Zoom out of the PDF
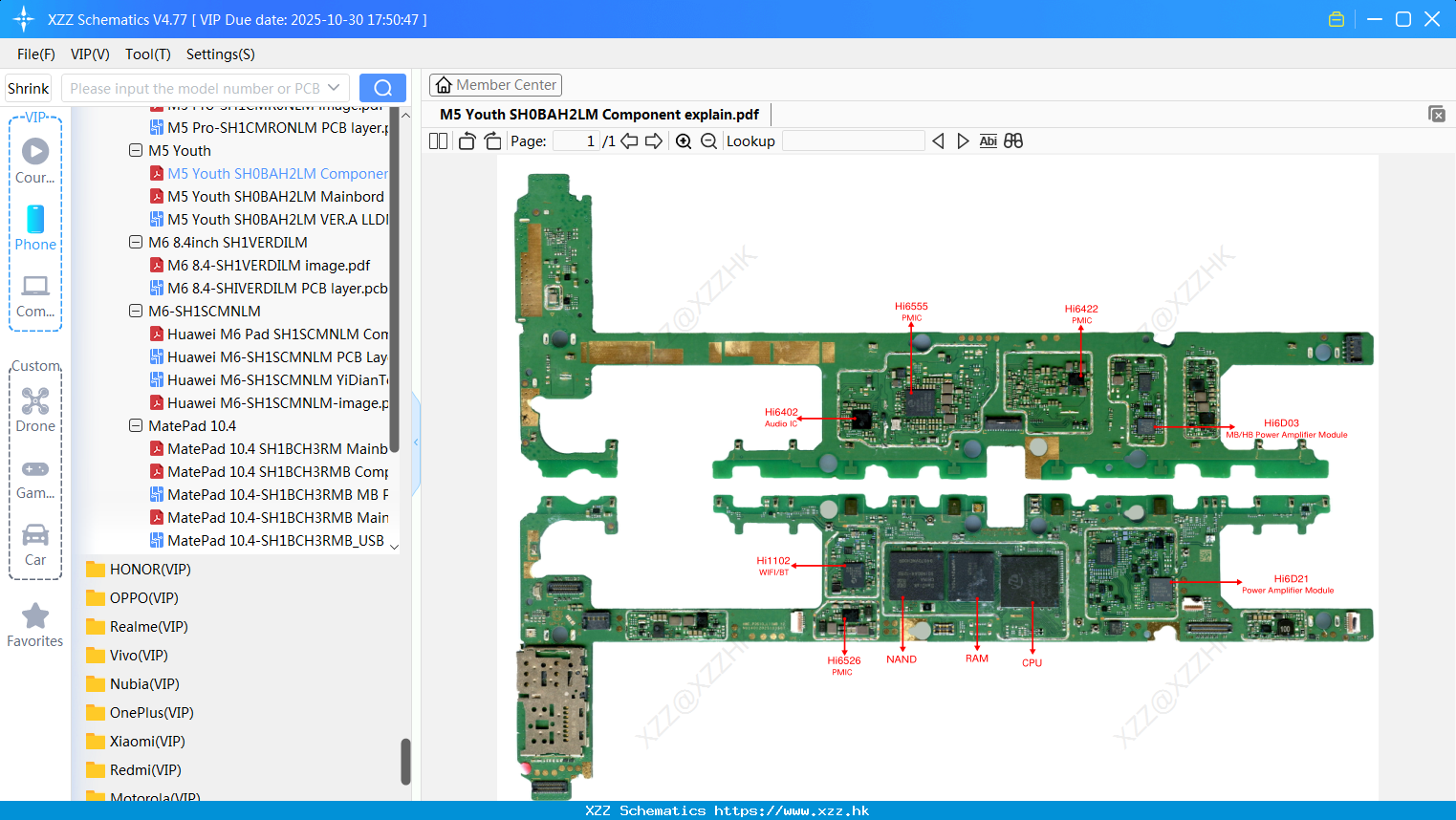 pos(708,141)
